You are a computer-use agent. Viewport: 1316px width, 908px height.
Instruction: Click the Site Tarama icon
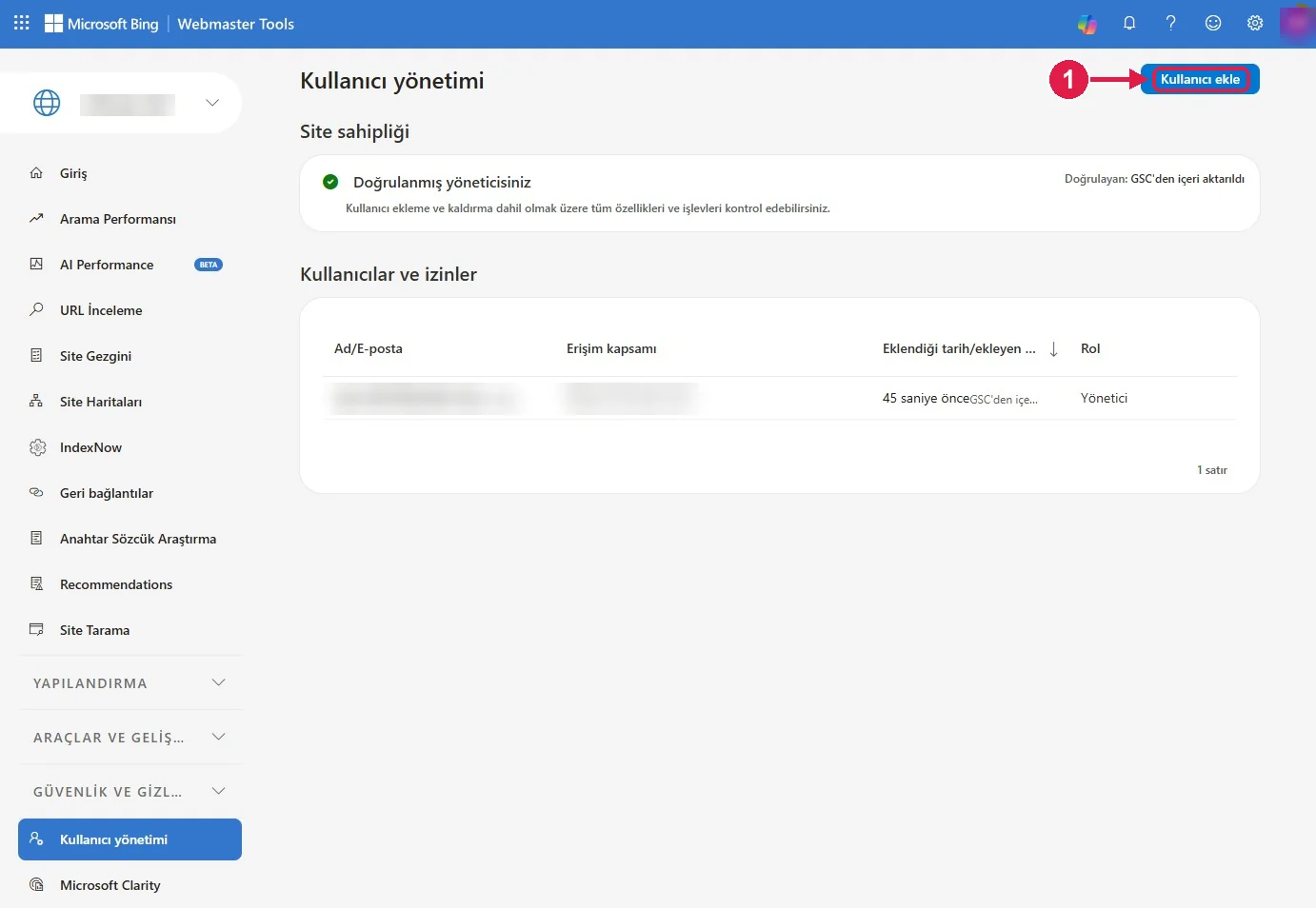point(36,629)
